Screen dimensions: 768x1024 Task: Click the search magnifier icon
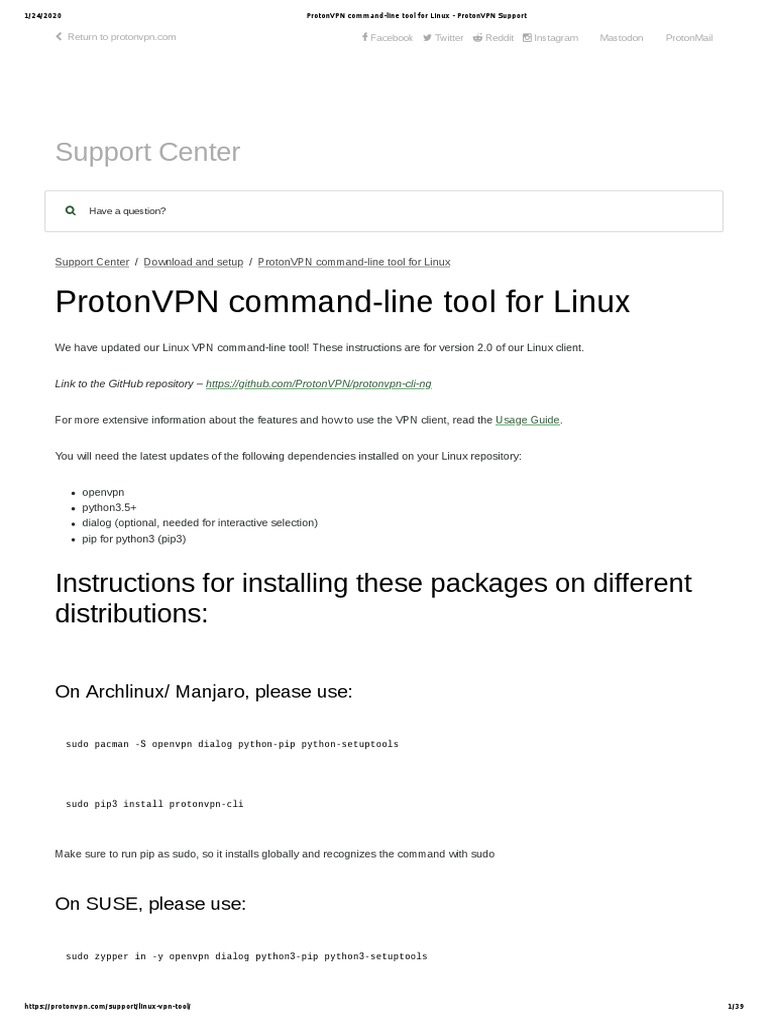pyautogui.click(x=70, y=211)
